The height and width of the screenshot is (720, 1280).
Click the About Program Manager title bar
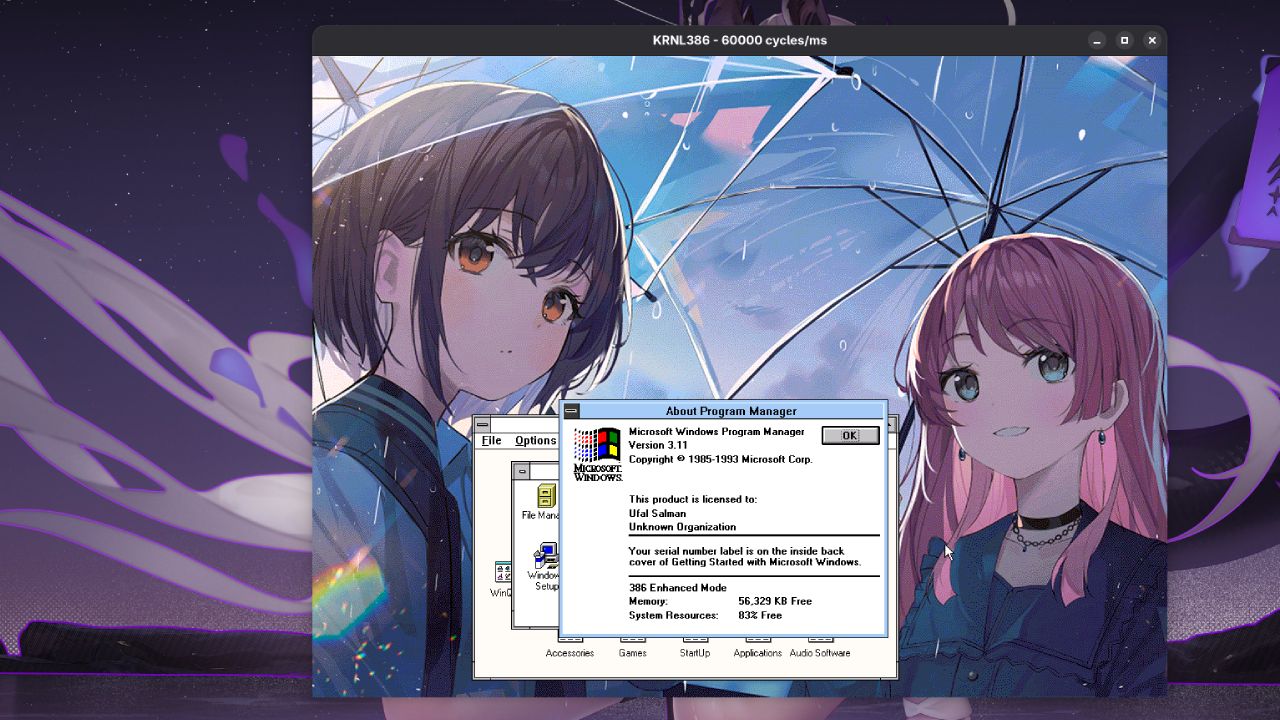[x=731, y=411]
